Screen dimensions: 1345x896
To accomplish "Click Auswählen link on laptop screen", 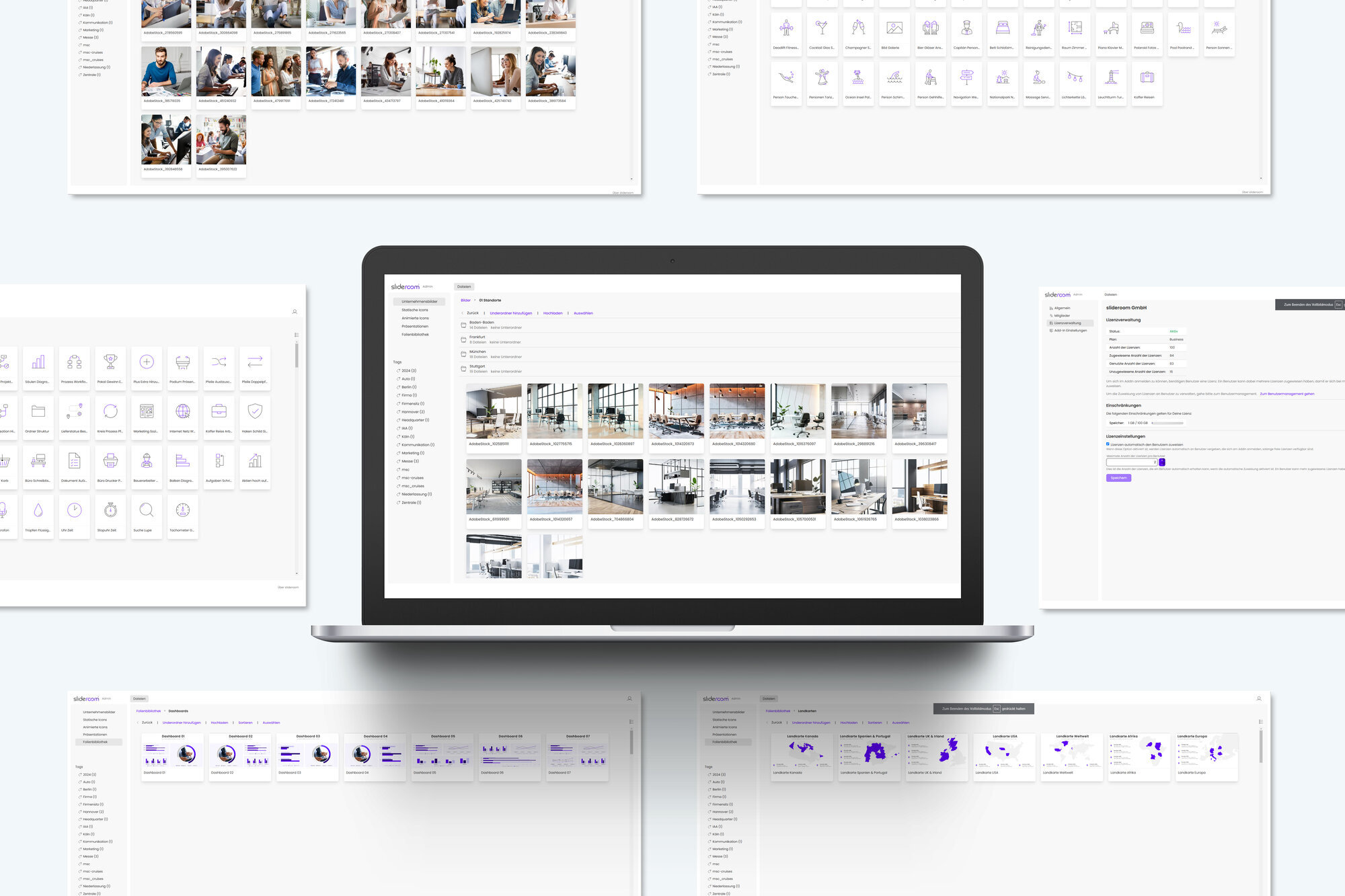I will (583, 313).
